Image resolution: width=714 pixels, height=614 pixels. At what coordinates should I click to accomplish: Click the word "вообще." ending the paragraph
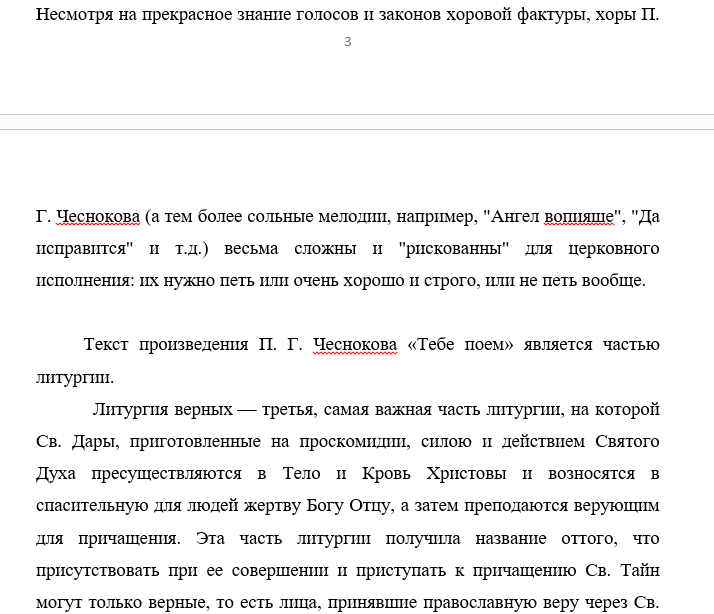(614, 281)
